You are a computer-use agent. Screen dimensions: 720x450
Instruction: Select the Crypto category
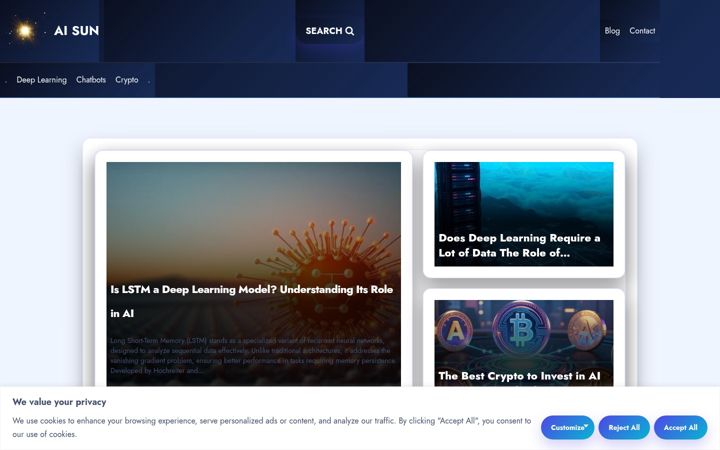(127, 80)
